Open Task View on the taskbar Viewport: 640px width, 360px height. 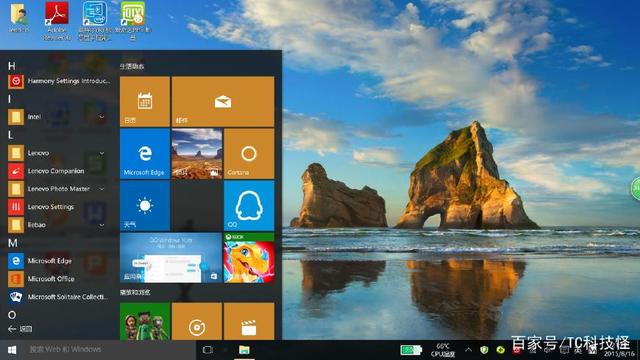click(x=208, y=350)
